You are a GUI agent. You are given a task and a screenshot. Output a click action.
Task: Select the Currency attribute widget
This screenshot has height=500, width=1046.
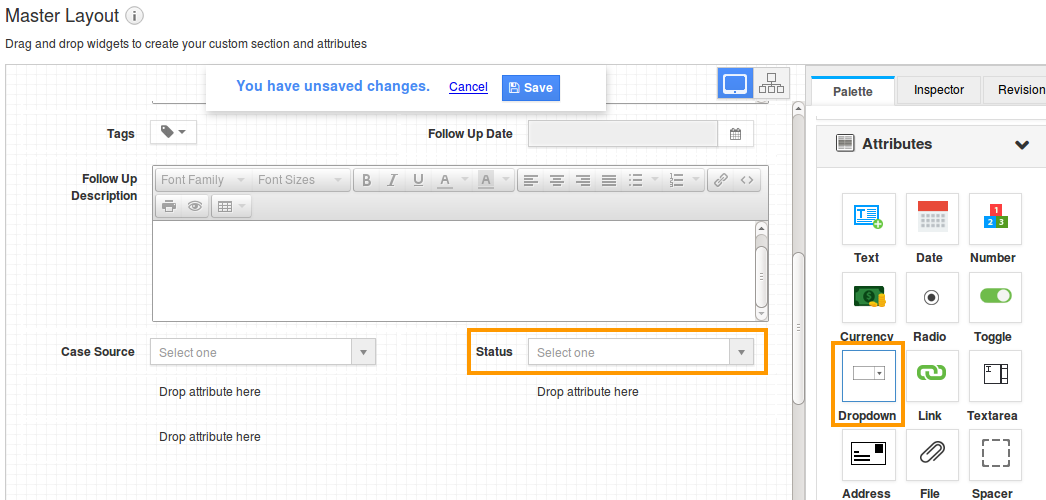[866, 298]
